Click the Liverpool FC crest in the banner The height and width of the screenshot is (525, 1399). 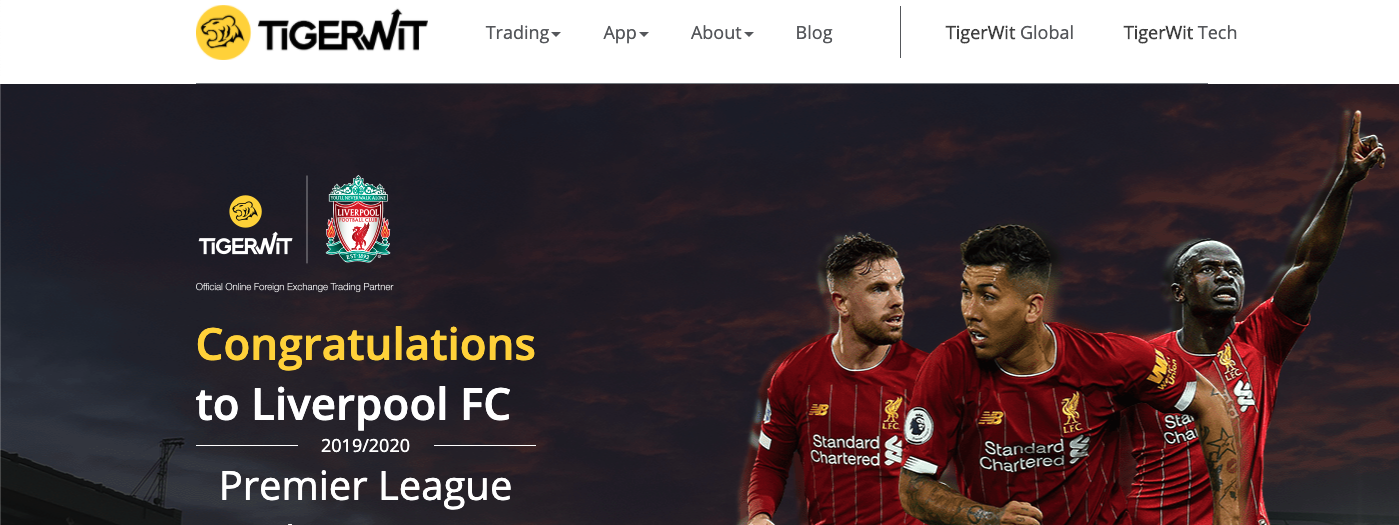tap(358, 220)
